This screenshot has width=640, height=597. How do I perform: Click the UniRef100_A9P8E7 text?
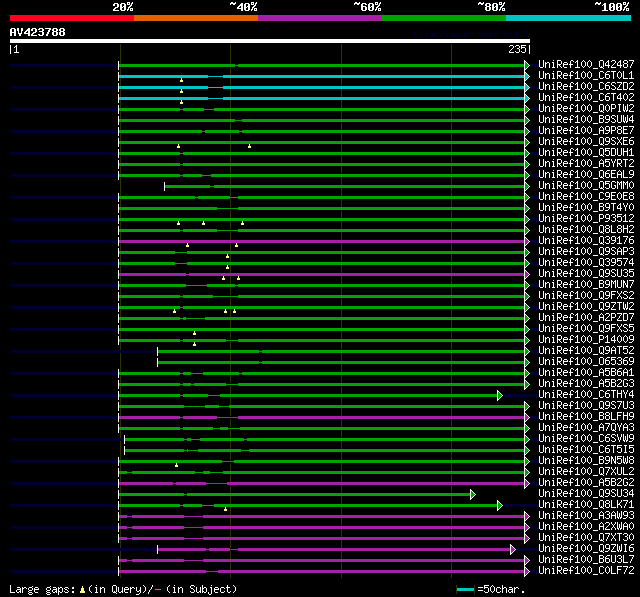(586, 131)
